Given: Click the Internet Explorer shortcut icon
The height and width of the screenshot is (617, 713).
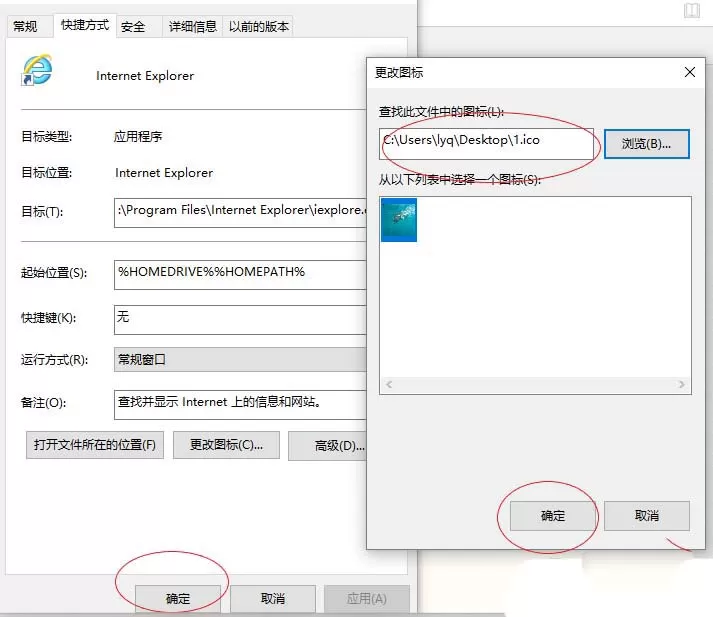Looking at the screenshot, I should coord(37,70).
